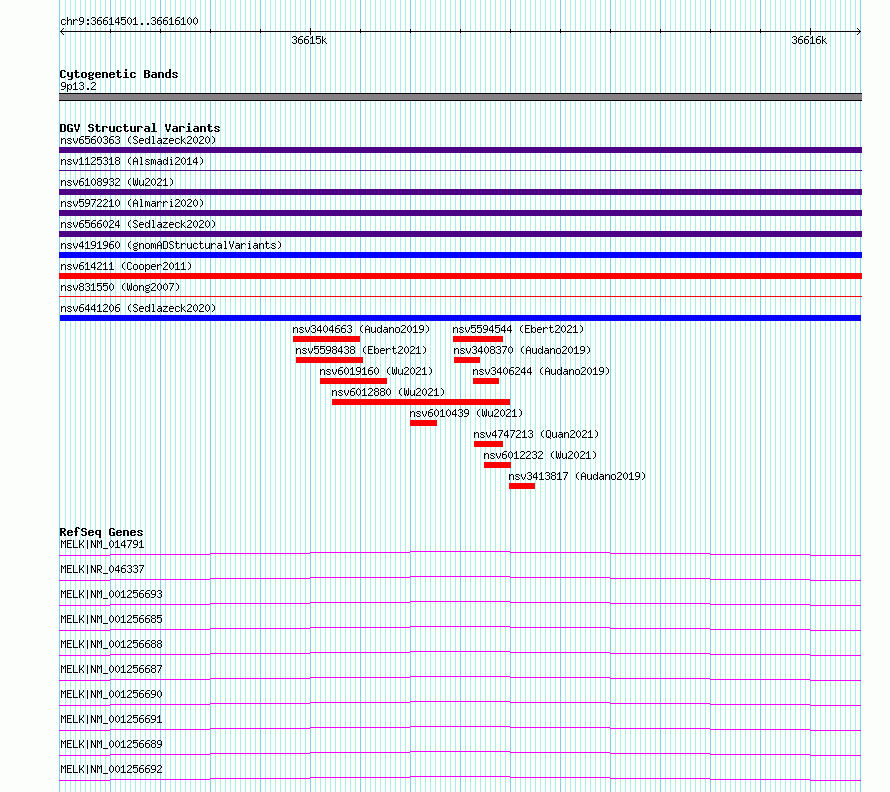Click the right arrow end of the ruler
This screenshot has height=792, width=890.
[x=858, y=32]
